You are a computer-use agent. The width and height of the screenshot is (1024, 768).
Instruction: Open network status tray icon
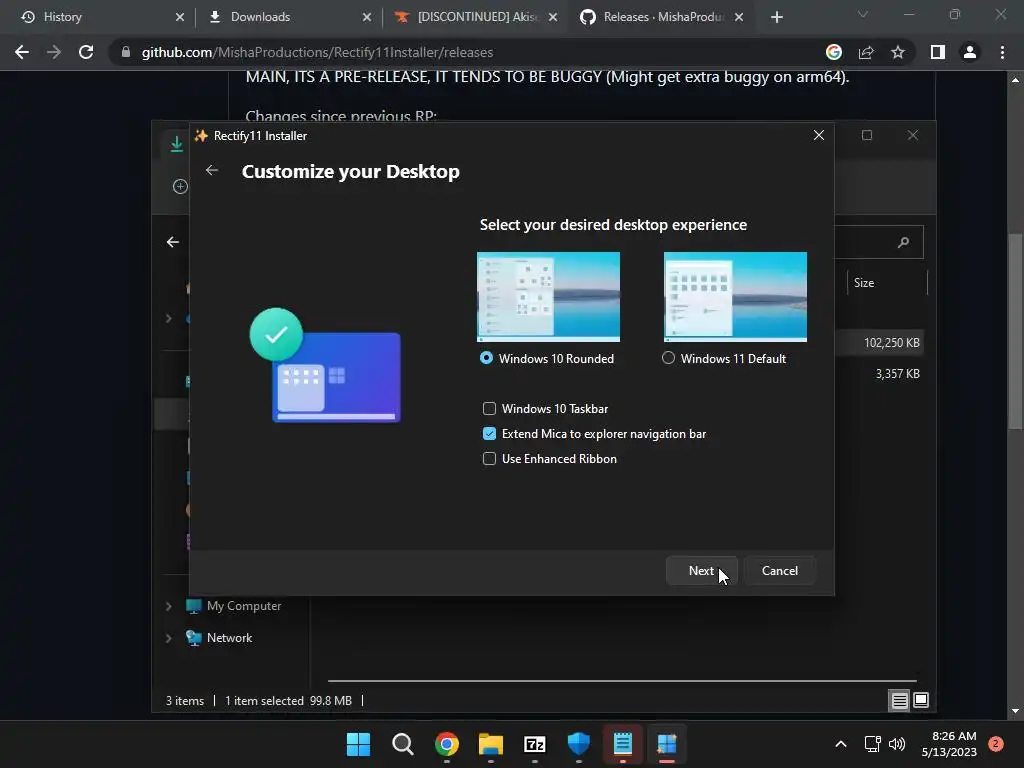[872, 744]
